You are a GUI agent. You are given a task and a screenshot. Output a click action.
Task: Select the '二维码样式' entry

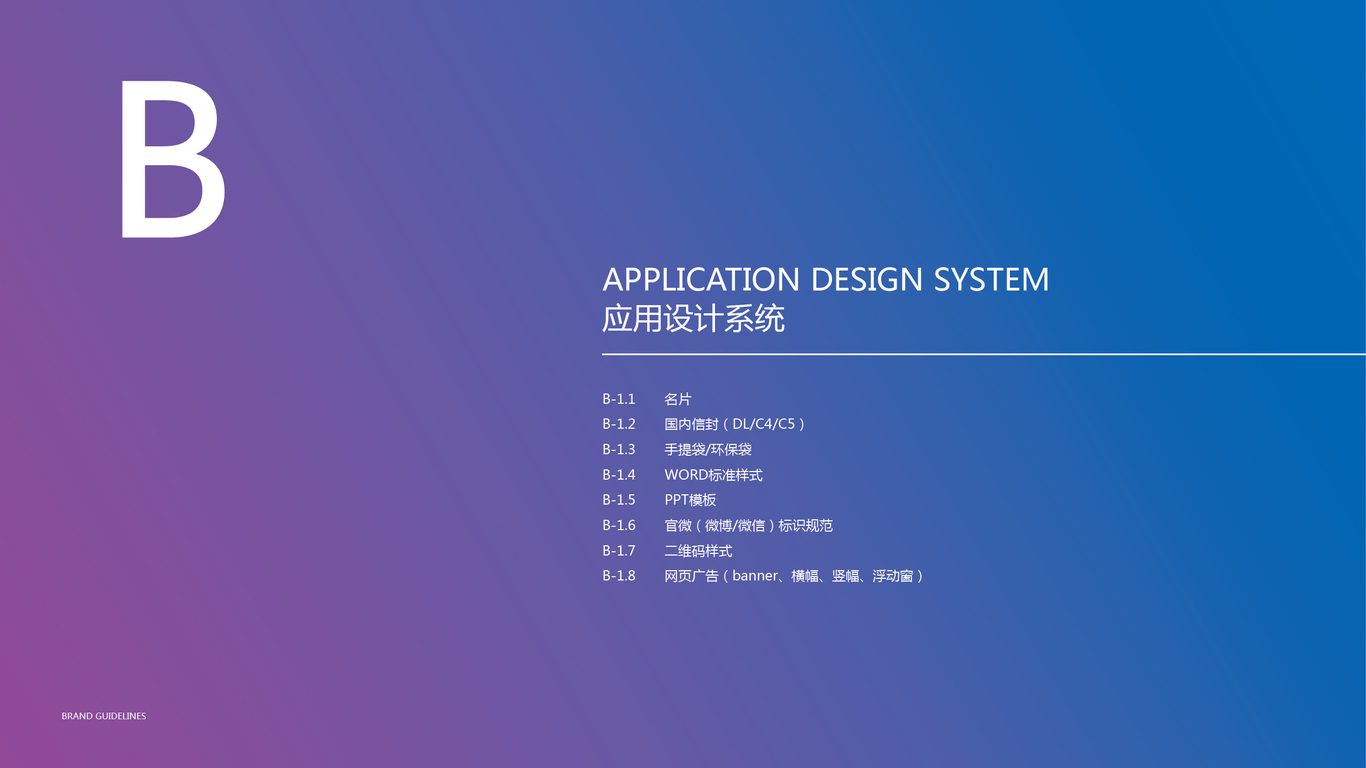click(x=698, y=551)
